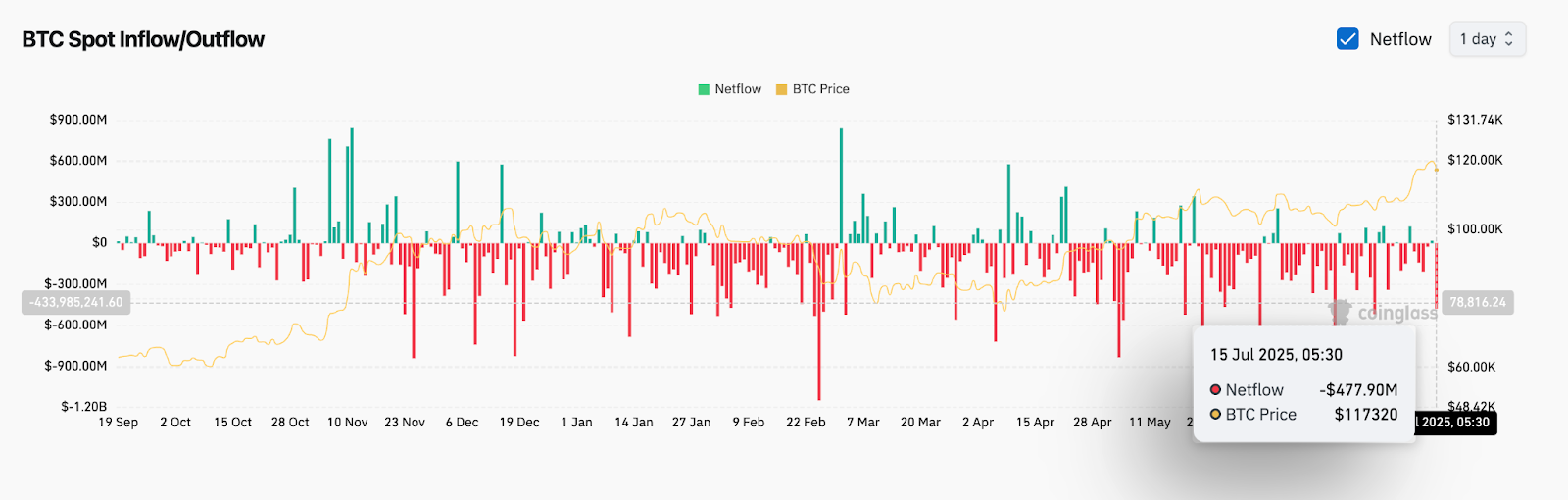This screenshot has width=1568, height=500.
Task: Toggle BTC Price series via legend label
Action: pyautogui.click(x=821, y=89)
